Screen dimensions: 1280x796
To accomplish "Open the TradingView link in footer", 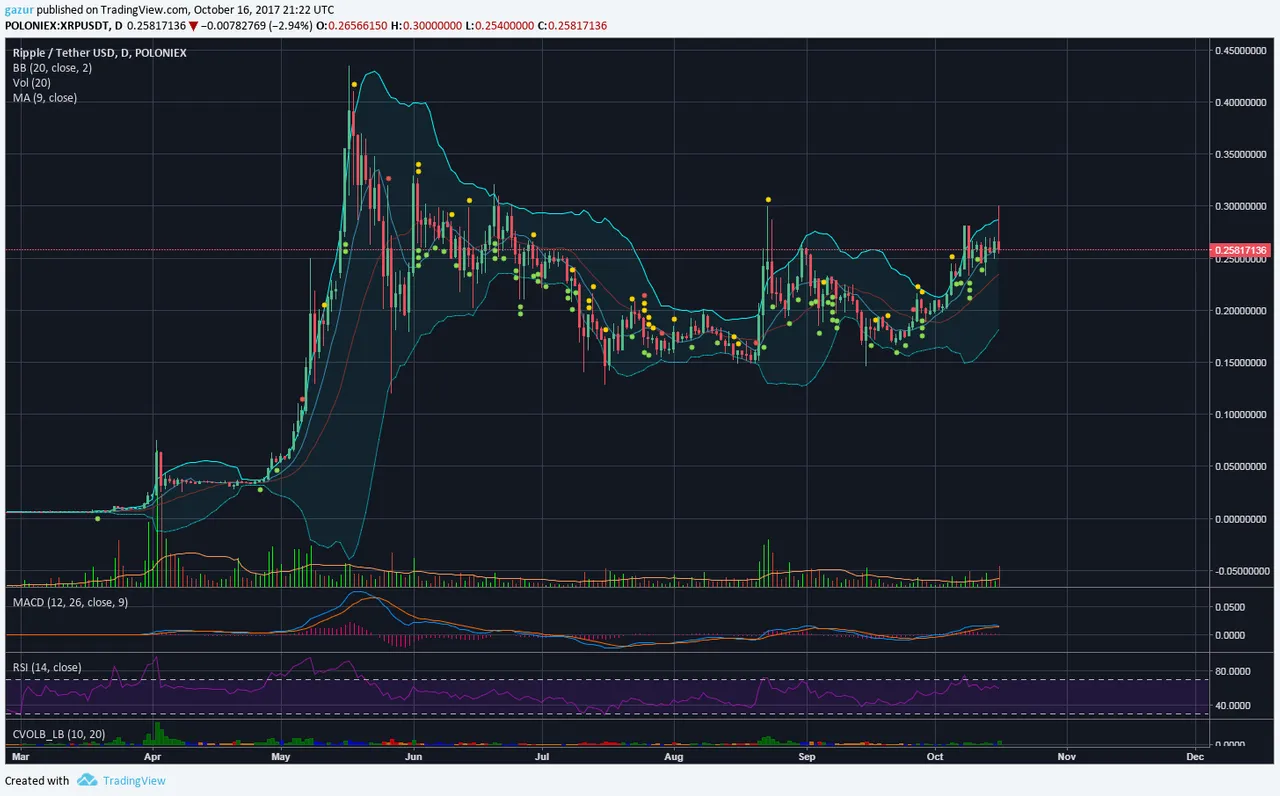I will (x=134, y=781).
